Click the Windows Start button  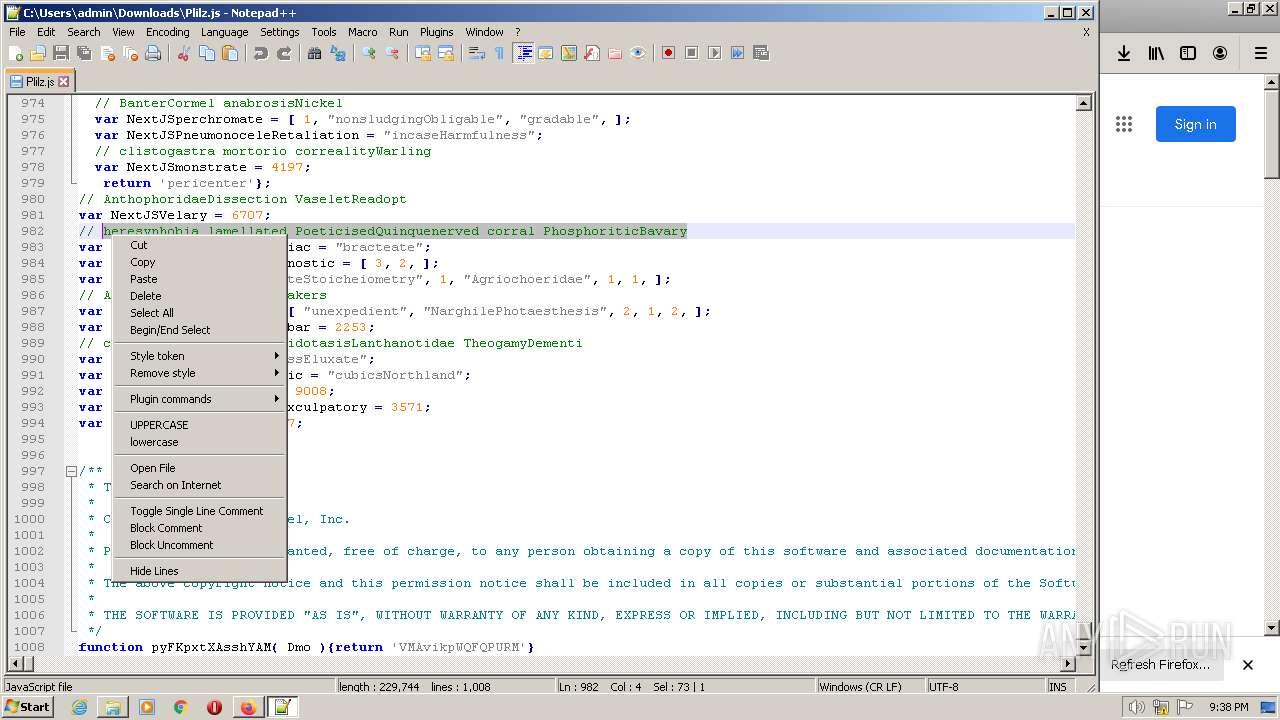28,707
